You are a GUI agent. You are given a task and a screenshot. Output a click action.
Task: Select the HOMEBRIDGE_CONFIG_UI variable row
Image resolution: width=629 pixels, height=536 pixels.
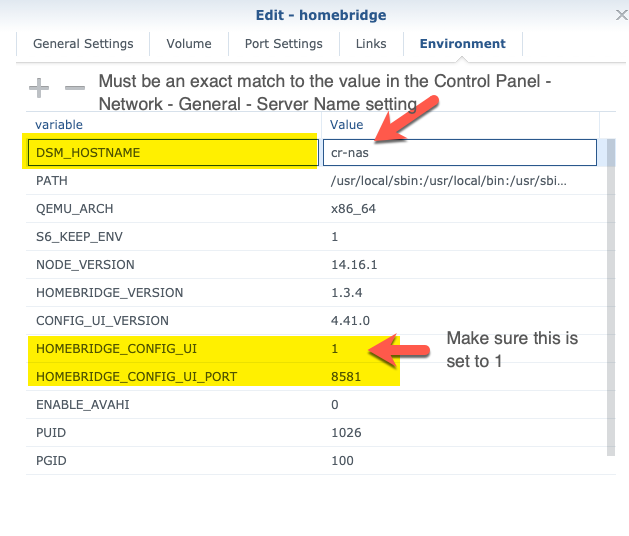(x=317, y=349)
